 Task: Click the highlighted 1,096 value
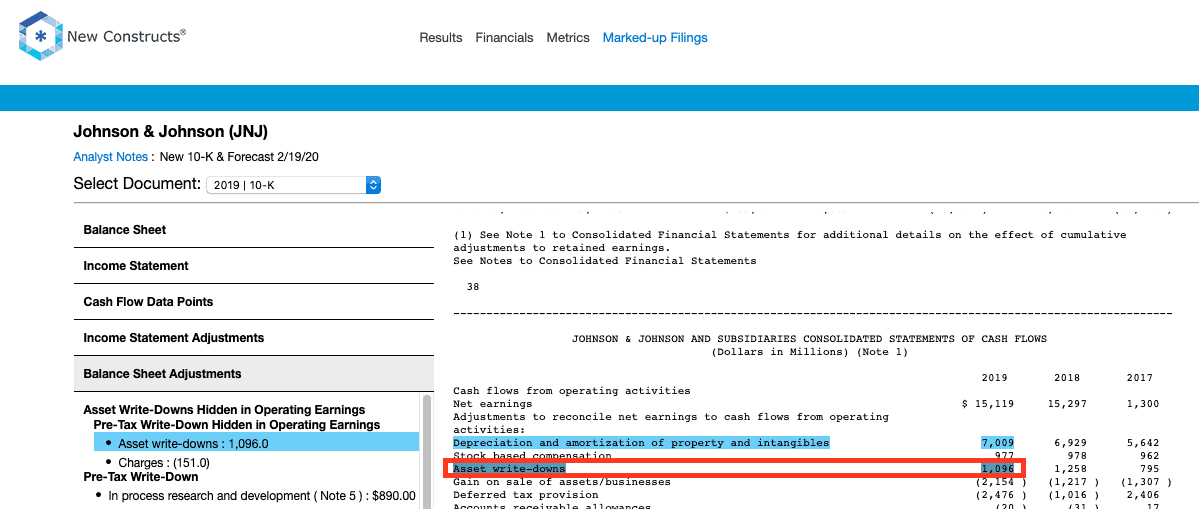tap(997, 468)
